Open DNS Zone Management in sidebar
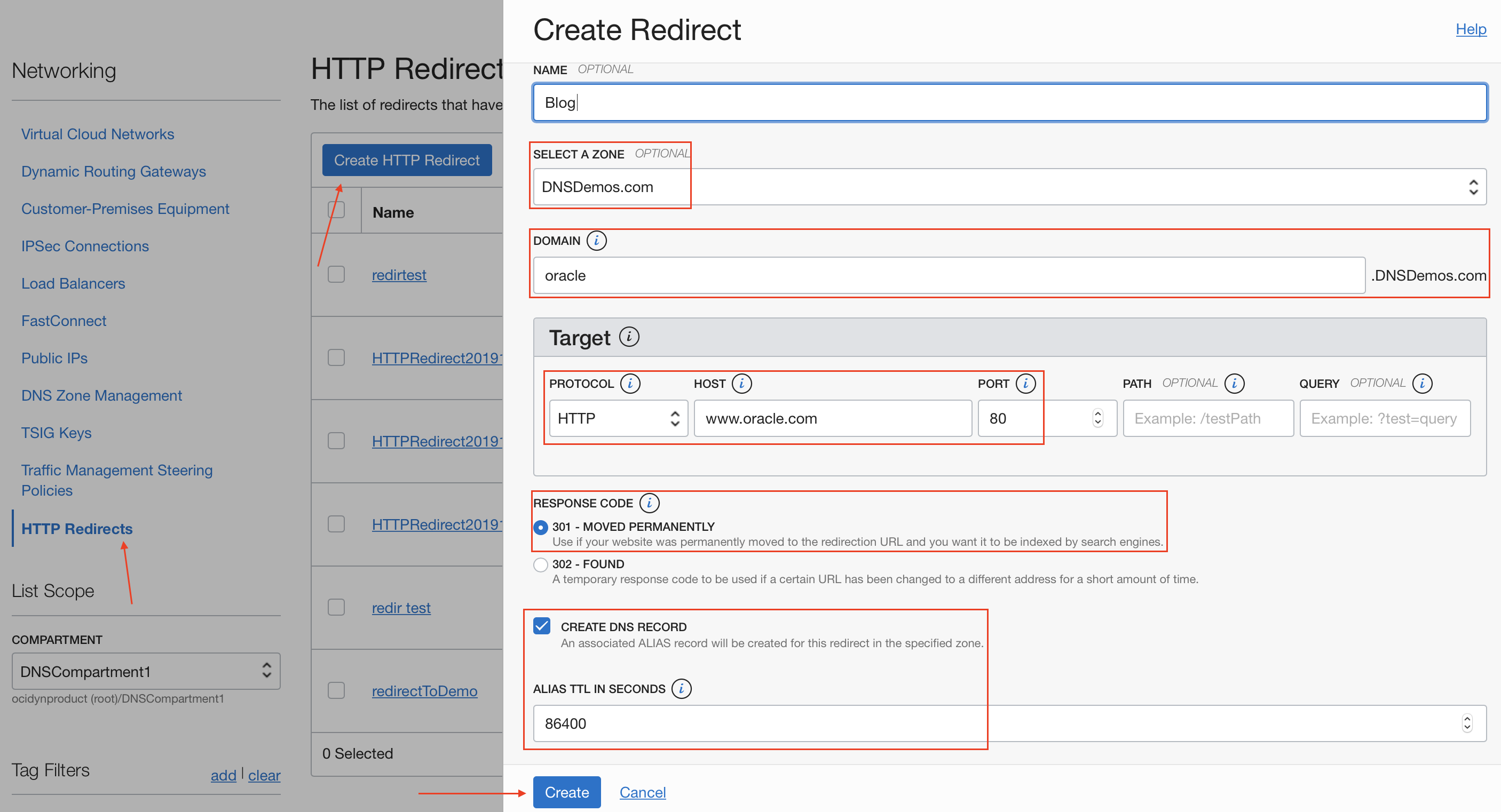 coord(101,395)
